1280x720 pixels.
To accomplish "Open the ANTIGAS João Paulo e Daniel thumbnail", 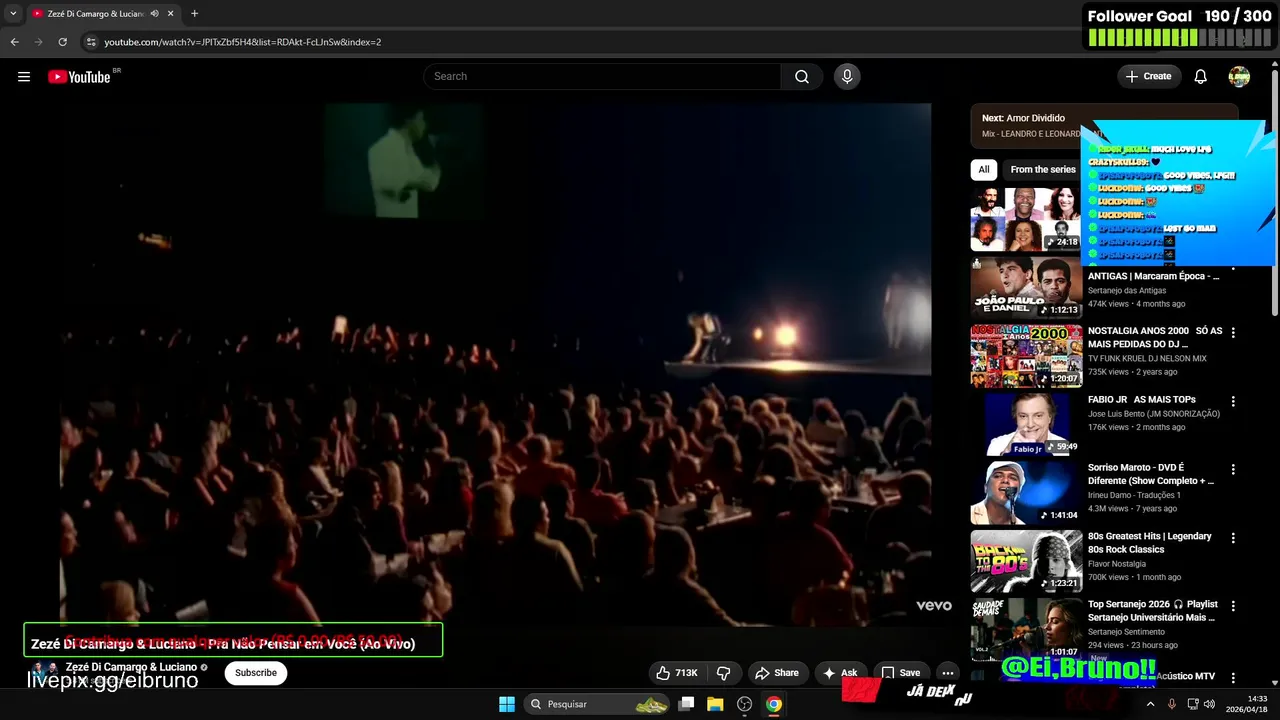I will point(1026,288).
